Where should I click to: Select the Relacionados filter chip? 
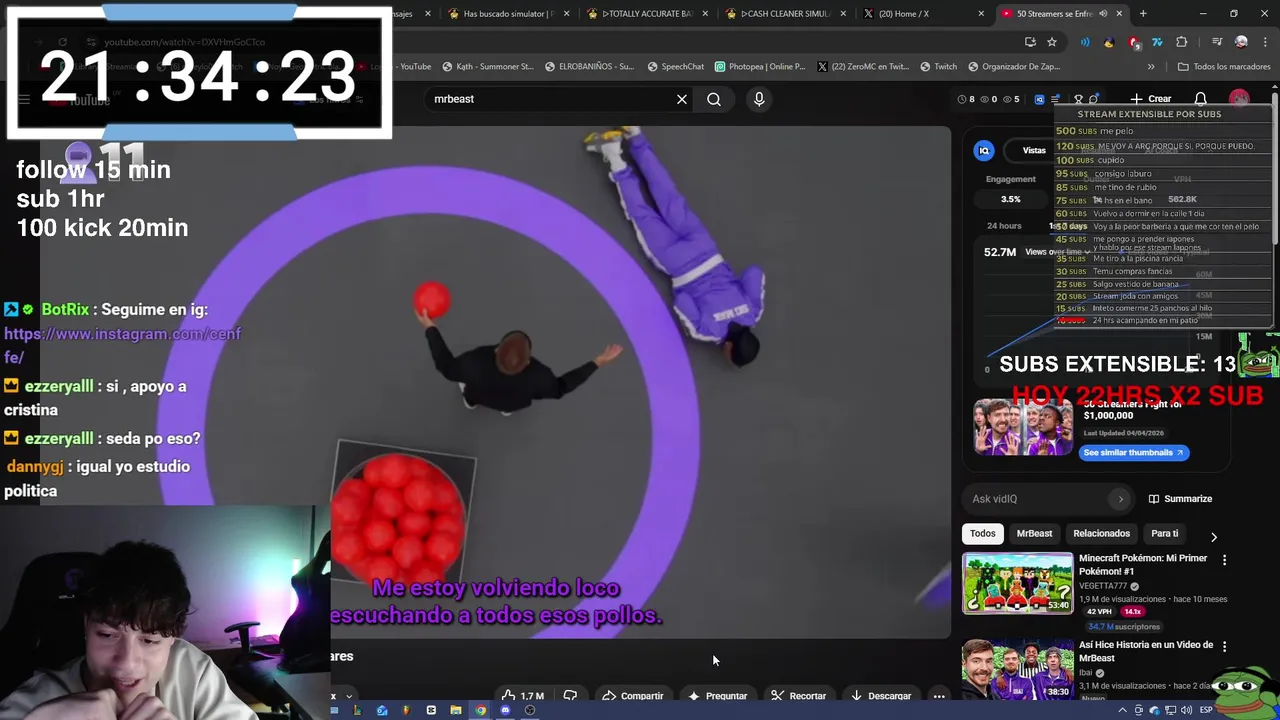(1101, 534)
